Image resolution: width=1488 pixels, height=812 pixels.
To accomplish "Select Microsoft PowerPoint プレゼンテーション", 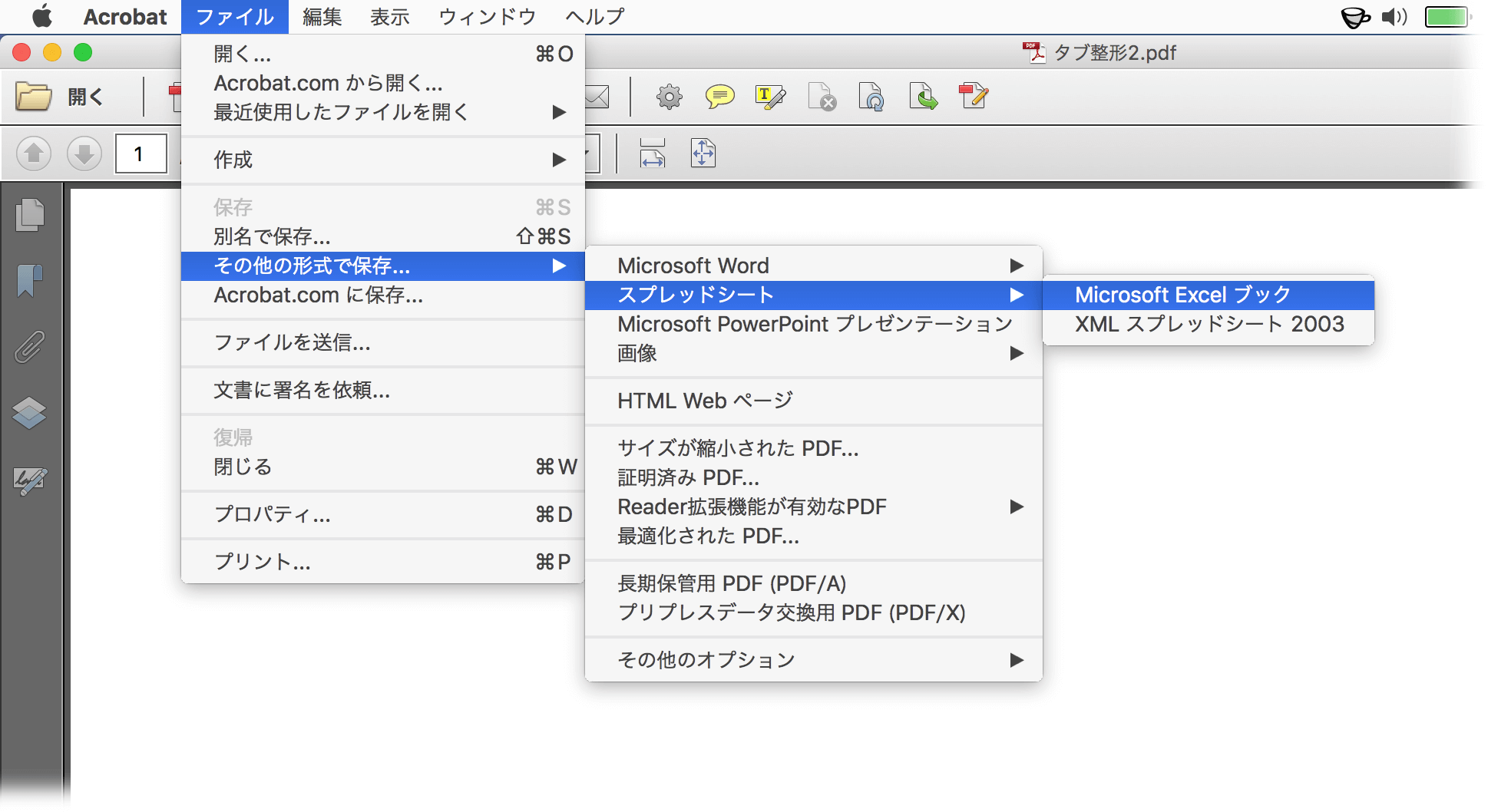I will tap(814, 324).
